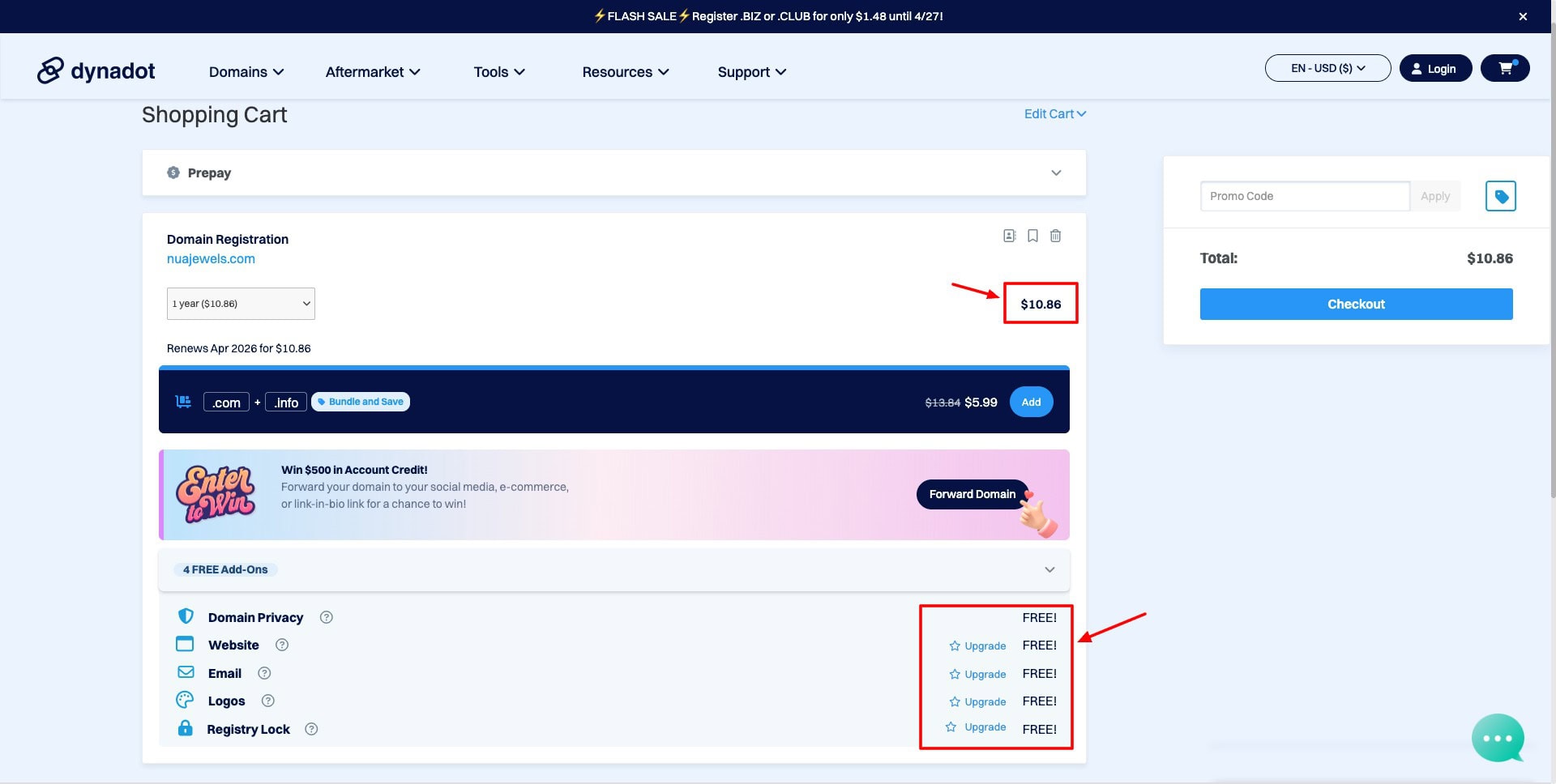Open the Domains menu
This screenshot has width=1556, height=784.
(x=246, y=72)
